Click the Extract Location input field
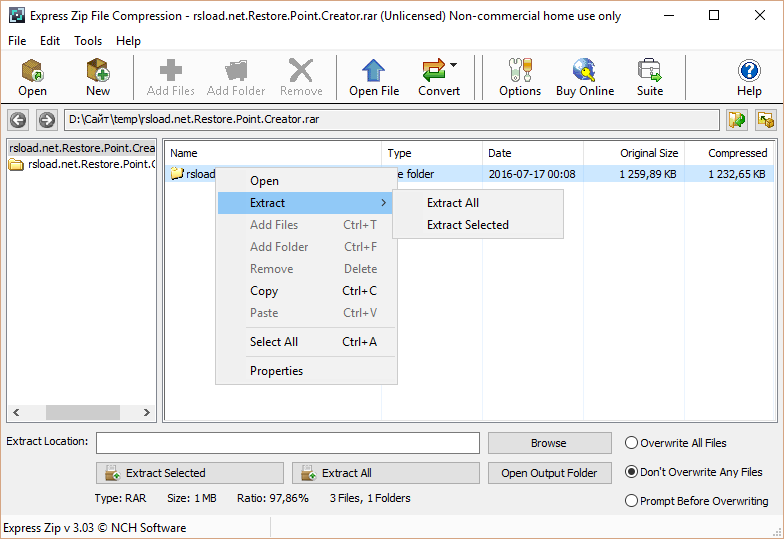Screen dimensions: 784x539 pyautogui.click(x=288, y=443)
